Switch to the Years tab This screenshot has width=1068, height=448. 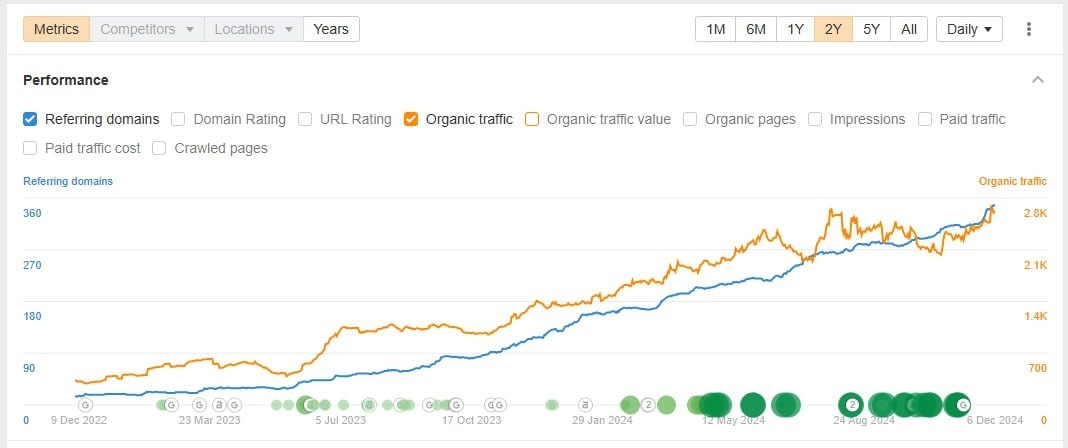(331, 29)
